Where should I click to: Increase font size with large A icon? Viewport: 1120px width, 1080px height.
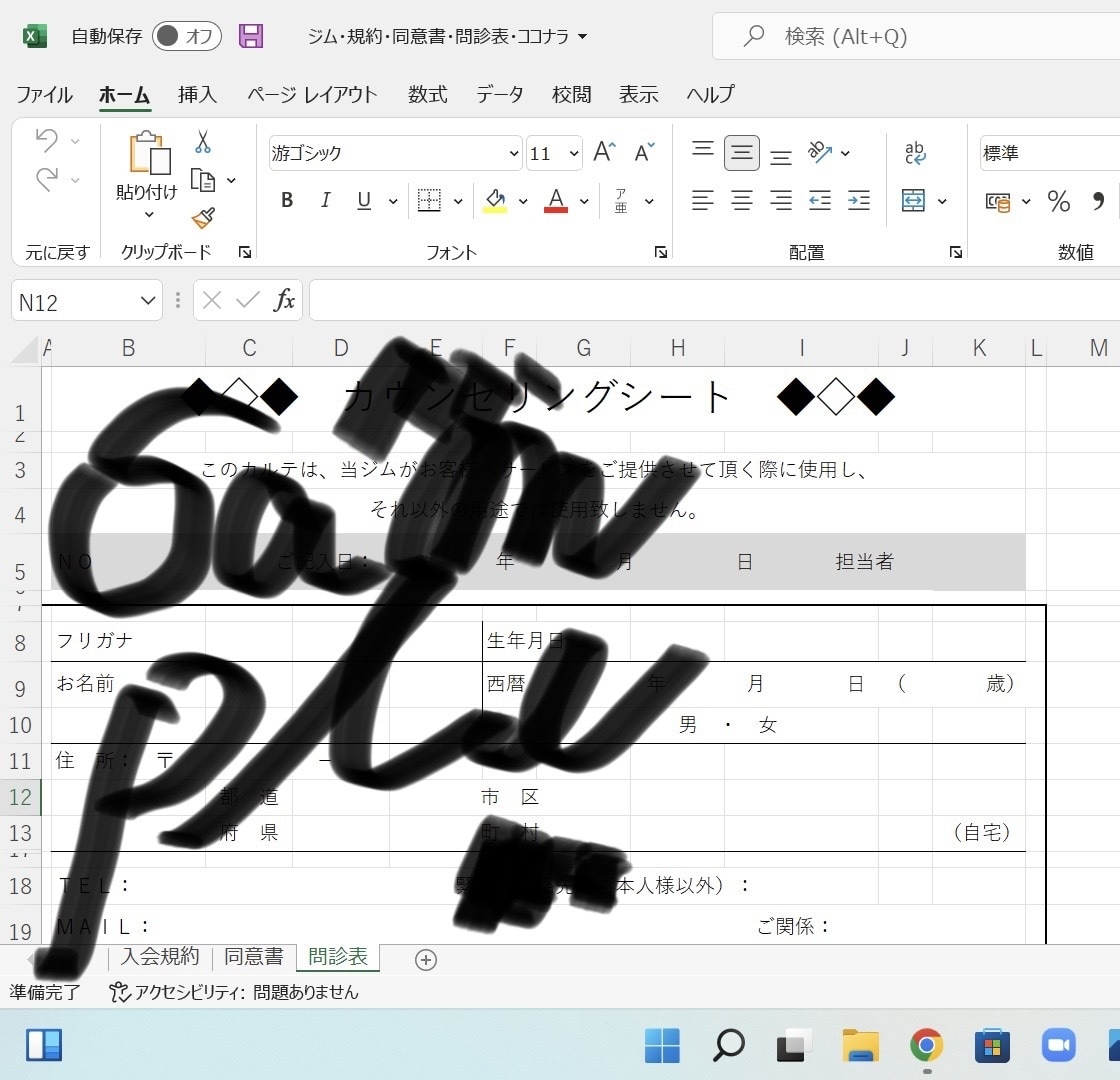click(x=604, y=151)
